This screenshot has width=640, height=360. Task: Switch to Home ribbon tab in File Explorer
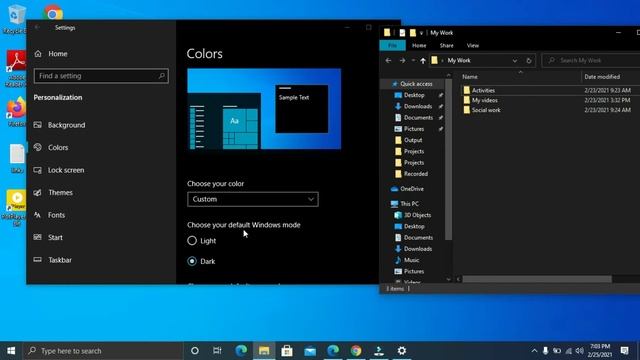point(419,45)
